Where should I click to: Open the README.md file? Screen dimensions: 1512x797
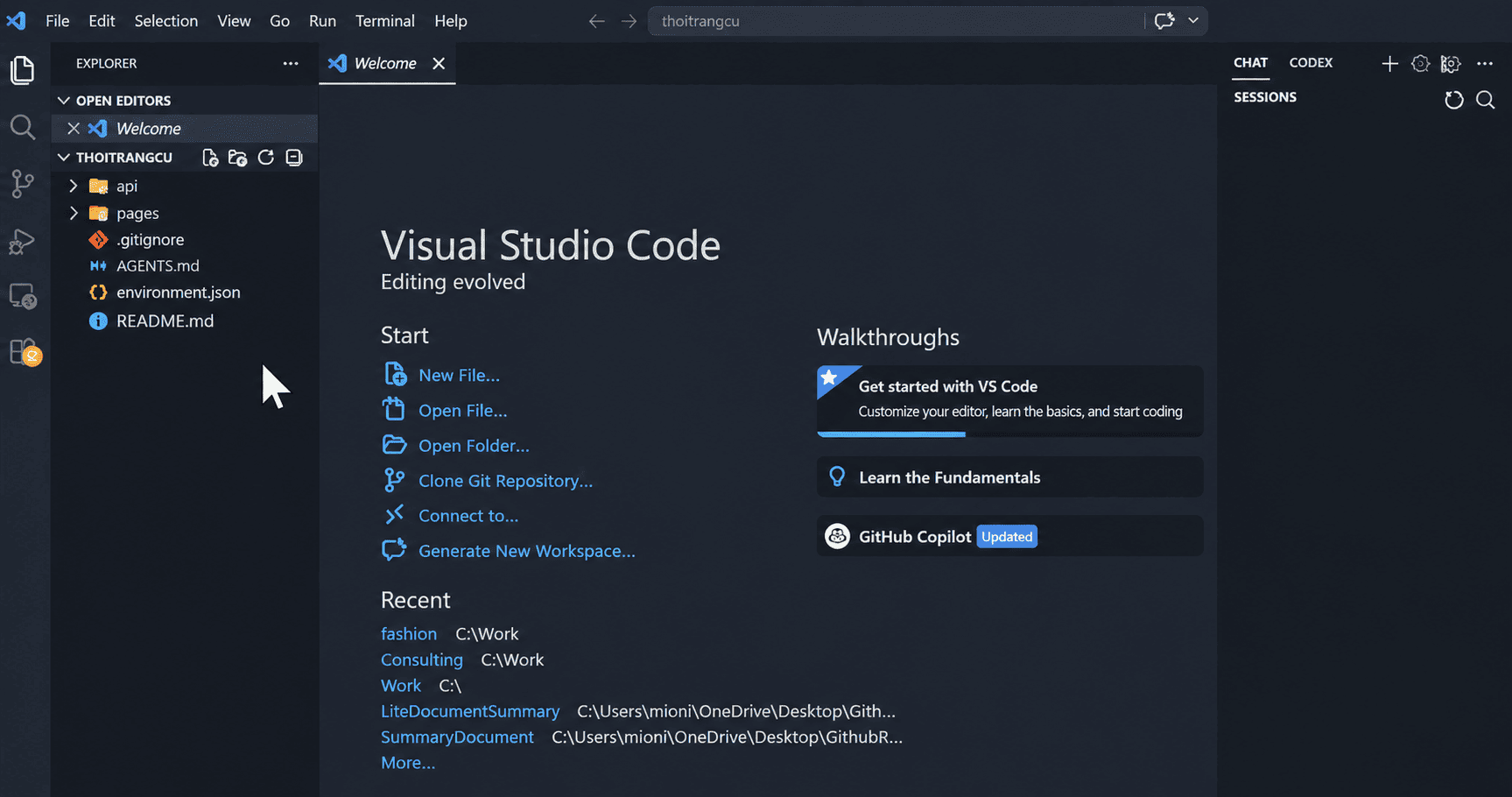(165, 321)
